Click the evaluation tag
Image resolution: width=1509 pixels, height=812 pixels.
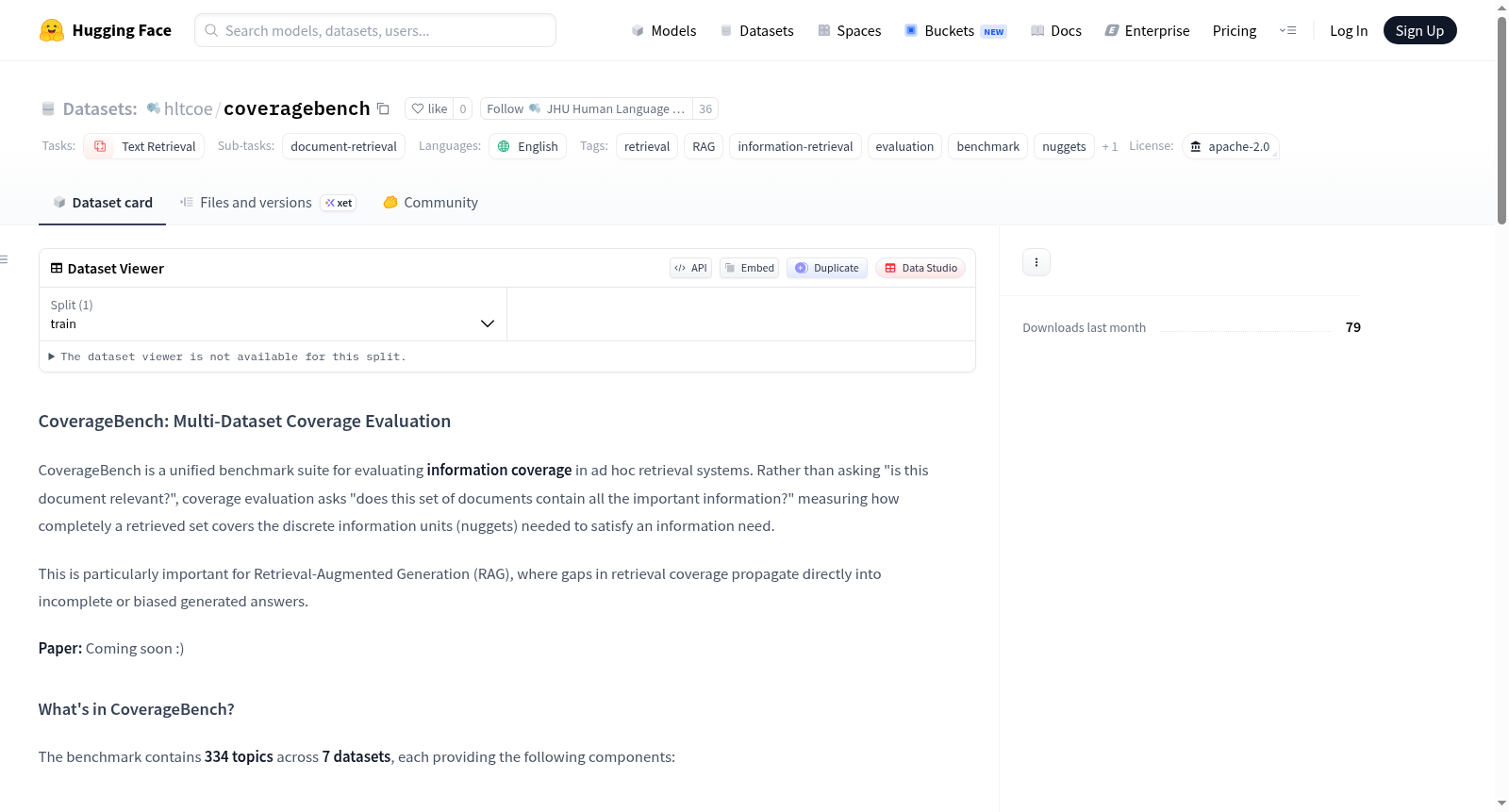(x=904, y=146)
